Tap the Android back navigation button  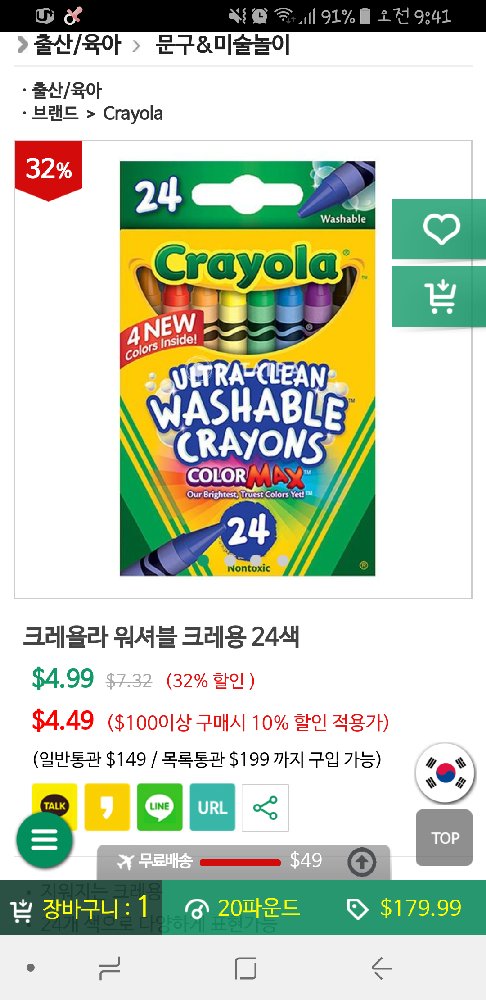point(381,968)
